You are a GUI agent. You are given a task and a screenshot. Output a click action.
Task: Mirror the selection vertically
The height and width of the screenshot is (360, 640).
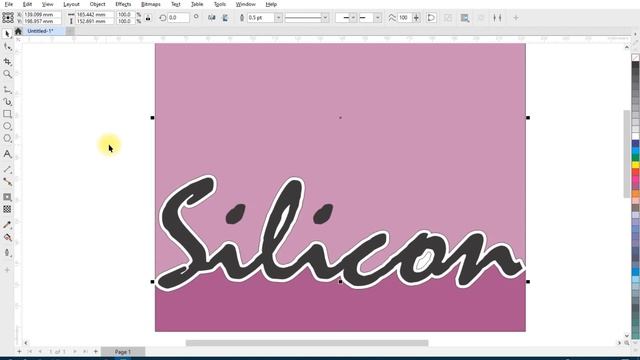225,18
